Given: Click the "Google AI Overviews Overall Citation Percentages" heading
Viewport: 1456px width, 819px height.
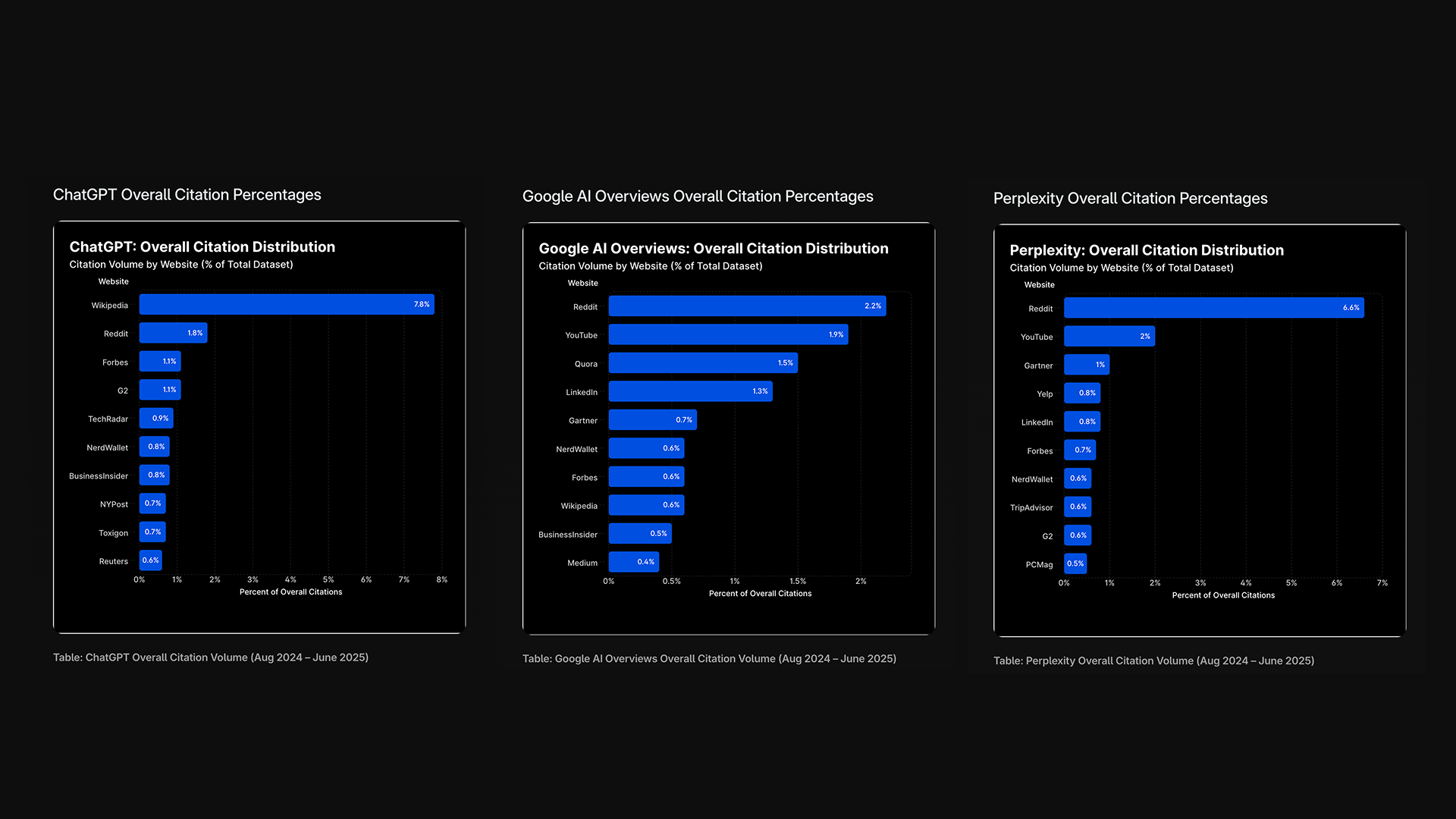Looking at the screenshot, I should pos(698,196).
